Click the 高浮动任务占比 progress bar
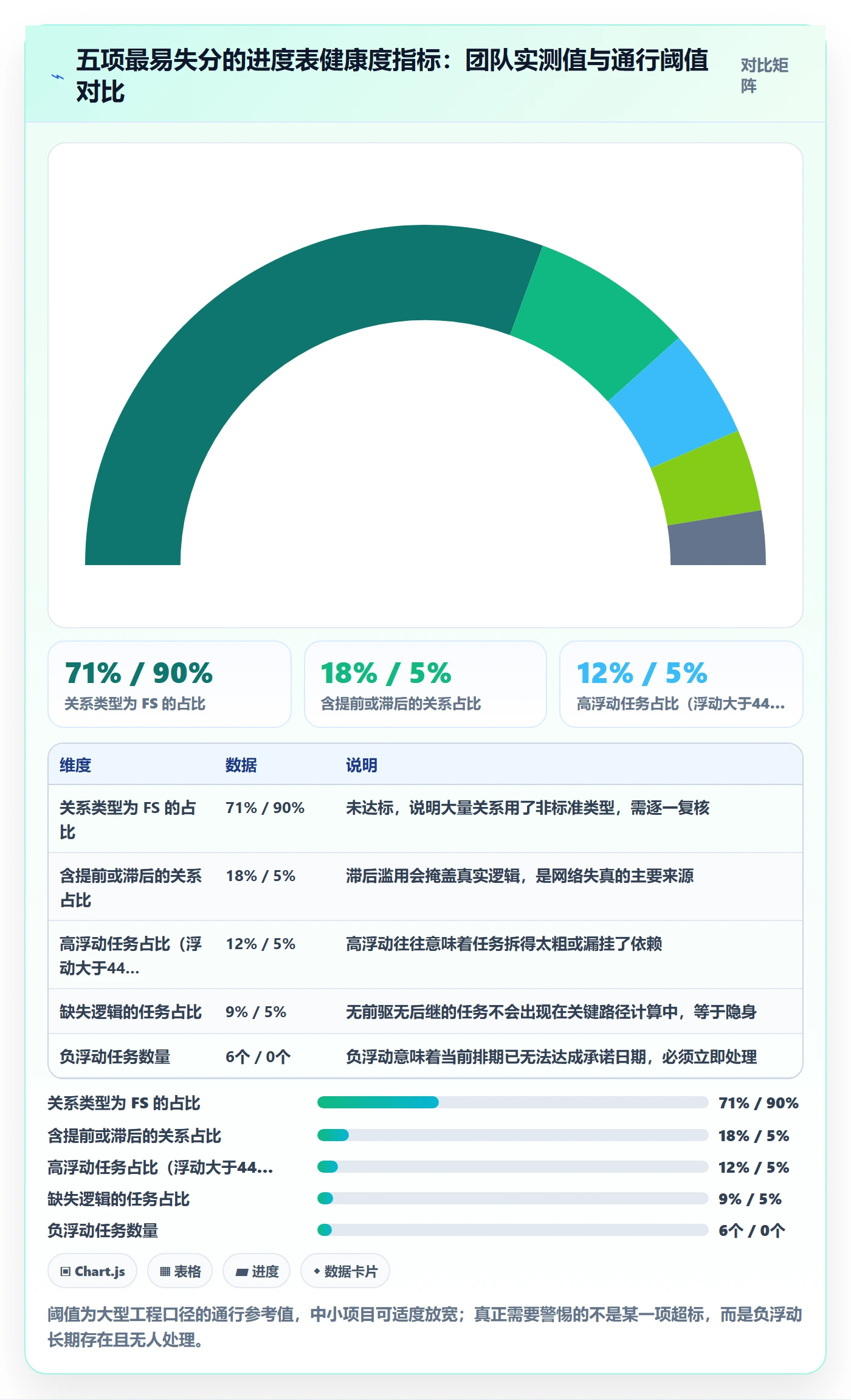The image size is (851, 1400). (512, 1167)
